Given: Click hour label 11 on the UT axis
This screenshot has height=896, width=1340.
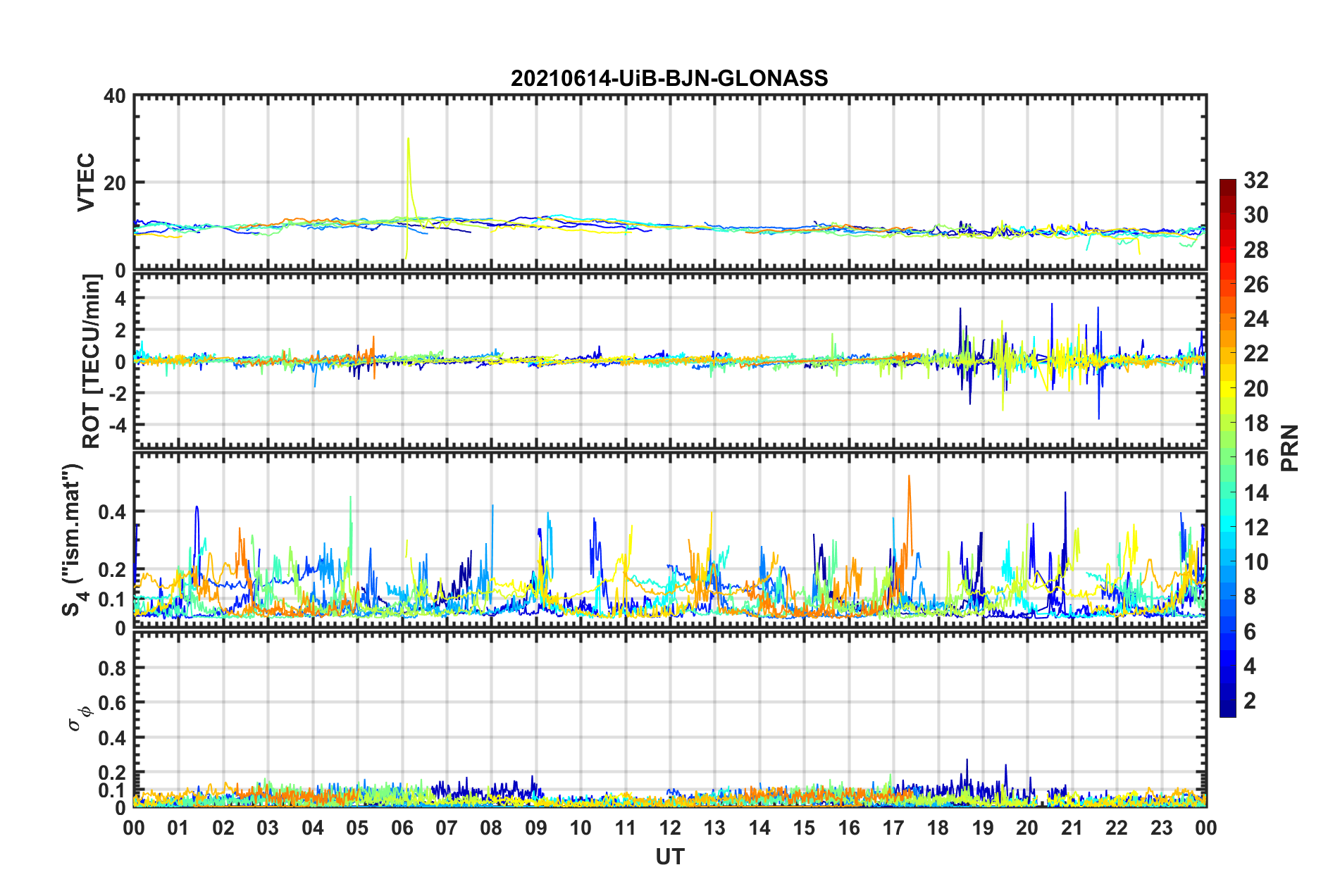Looking at the screenshot, I should [626, 828].
